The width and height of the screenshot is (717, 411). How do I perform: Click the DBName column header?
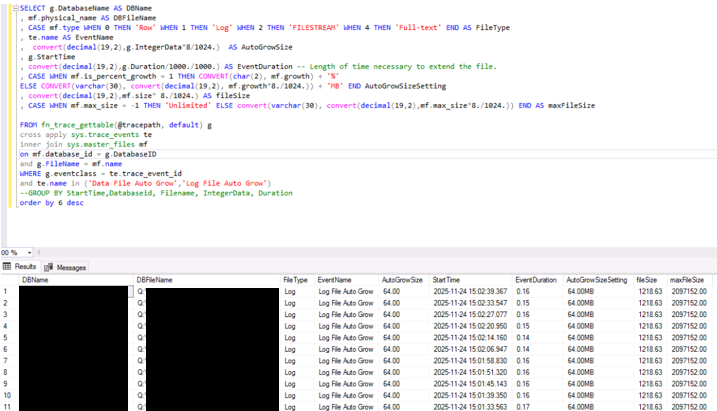coord(35,280)
